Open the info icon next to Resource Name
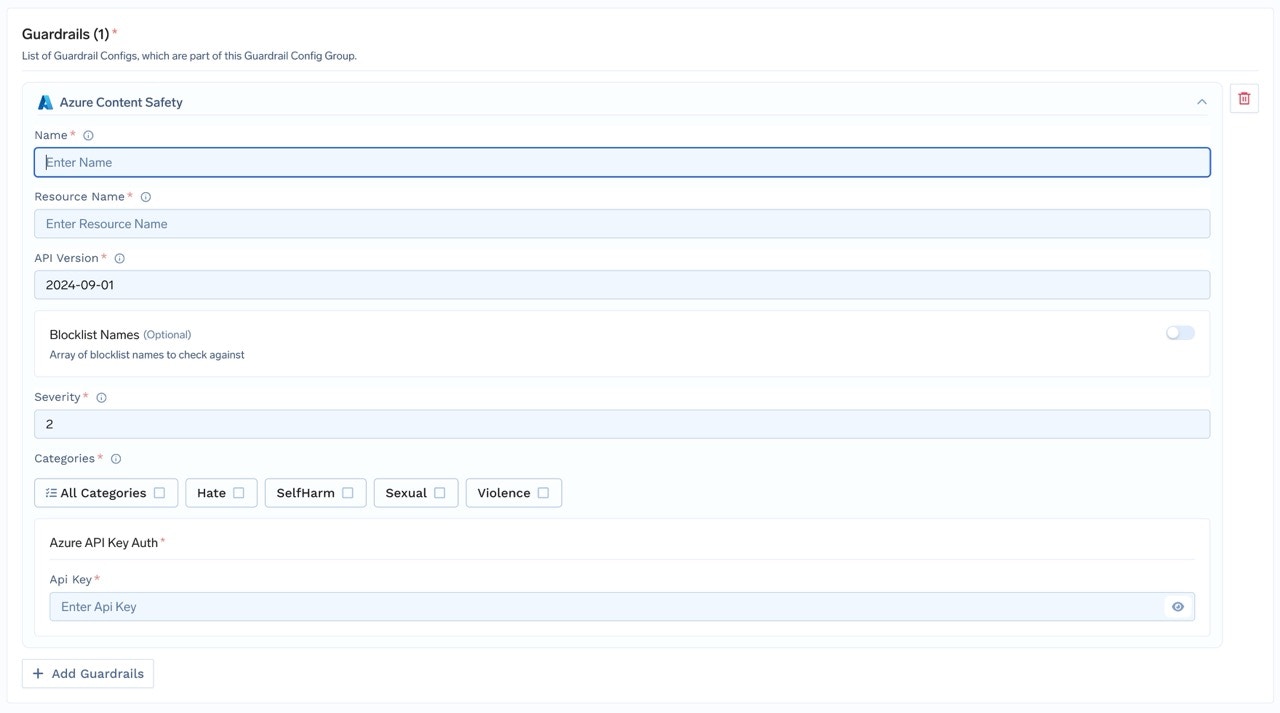The image size is (1280, 713). coord(146,197)
